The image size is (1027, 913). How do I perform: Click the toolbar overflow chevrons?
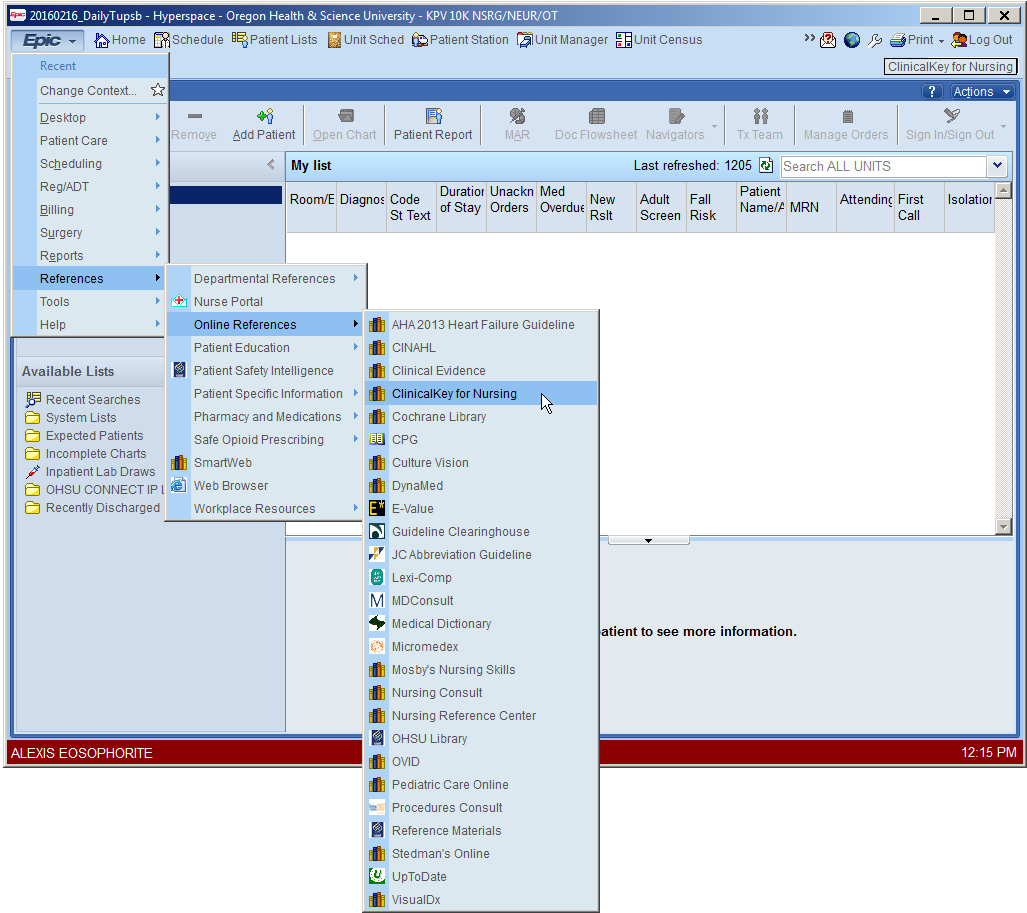point(810,38)
